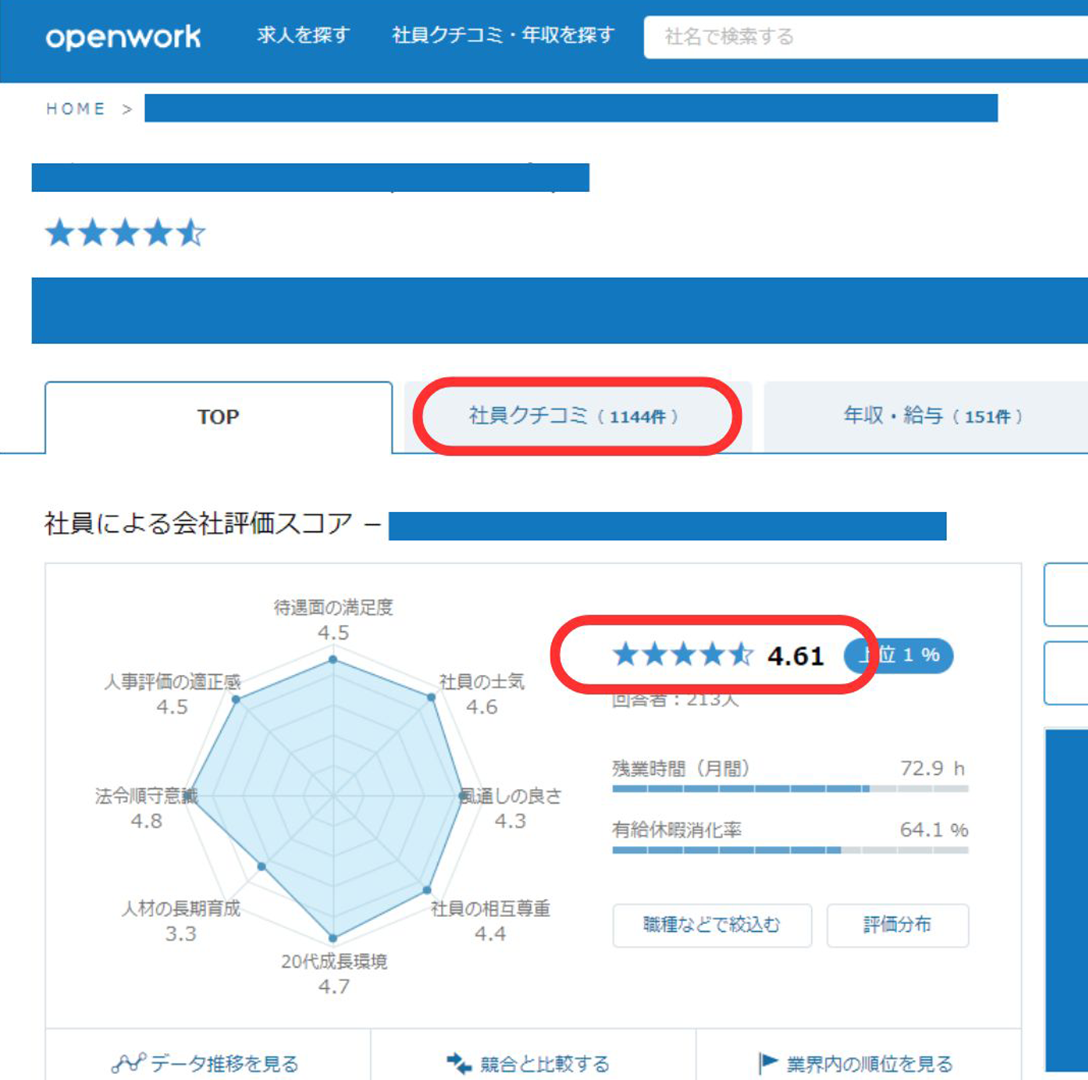Open the 求人を探す menu item

(303, 36)
